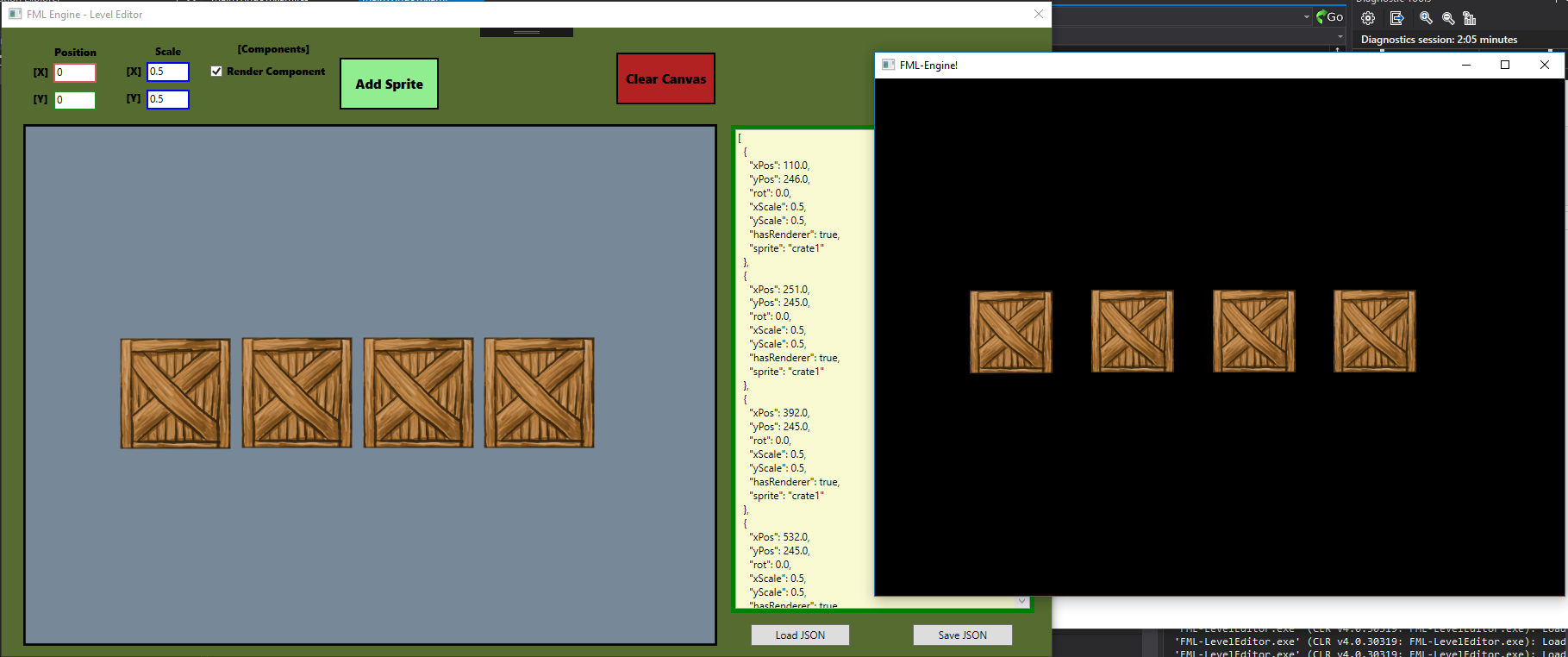
Task: Minimize the FML-Engine! window
Action: pos(1466,65)
